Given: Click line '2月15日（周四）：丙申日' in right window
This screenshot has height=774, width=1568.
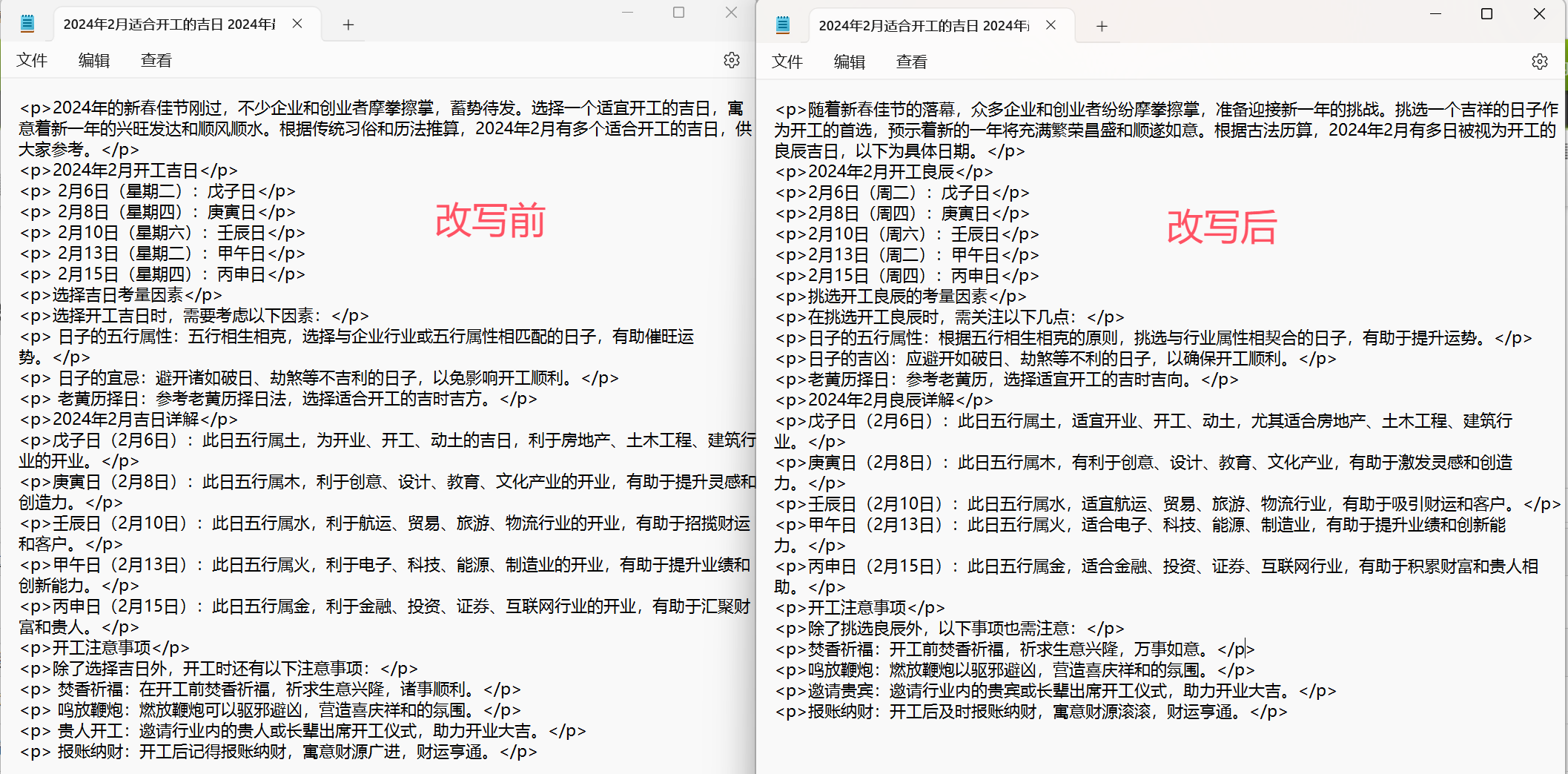Looking at the screenshot, I should pyautogui.click(x=907, y=276).
